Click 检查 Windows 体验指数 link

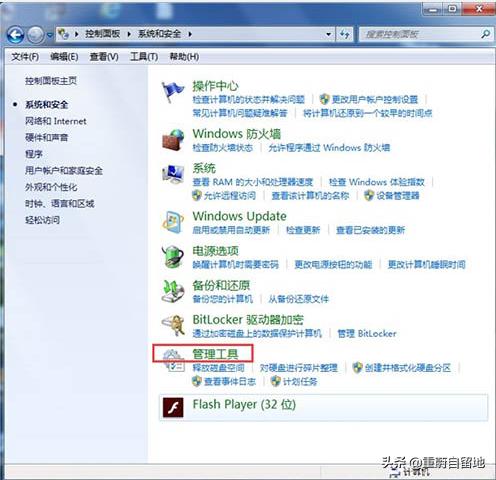(x=377, y=182)
